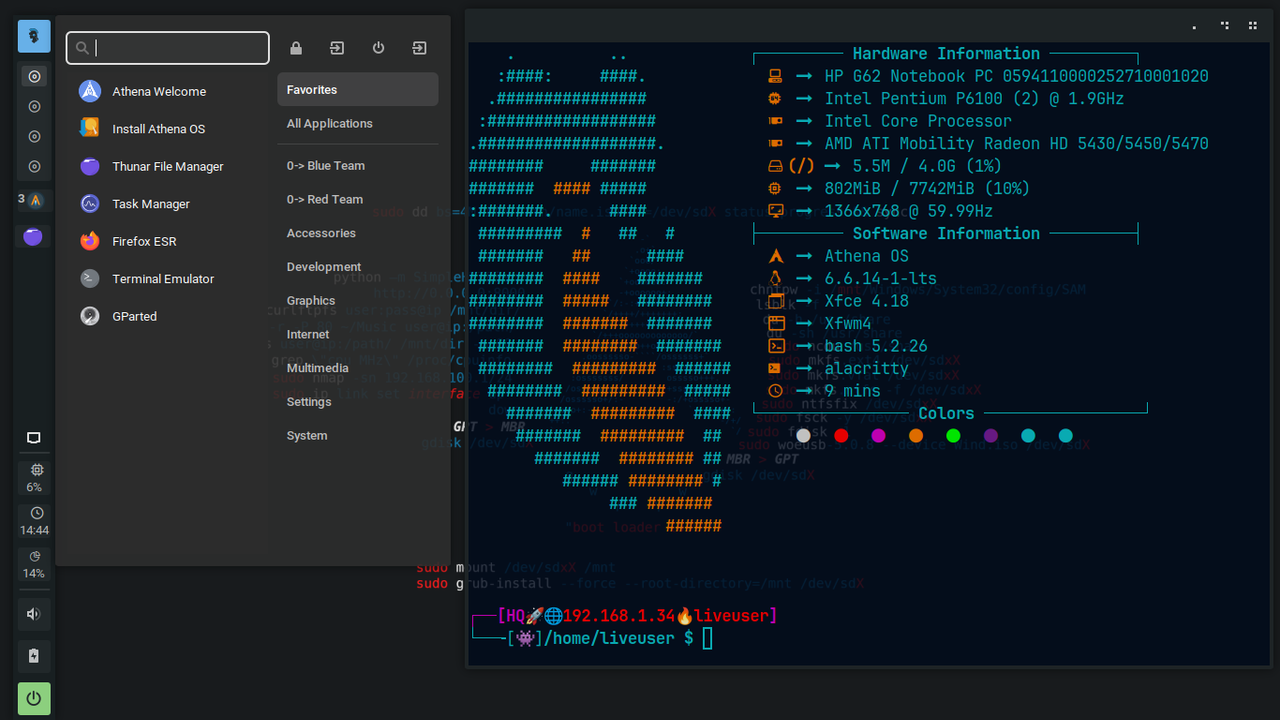Viewport: 1280px width, 720px height.
Task: Click the clock showing 14:44
Action: pyautogui.click(x=34, y=520)
